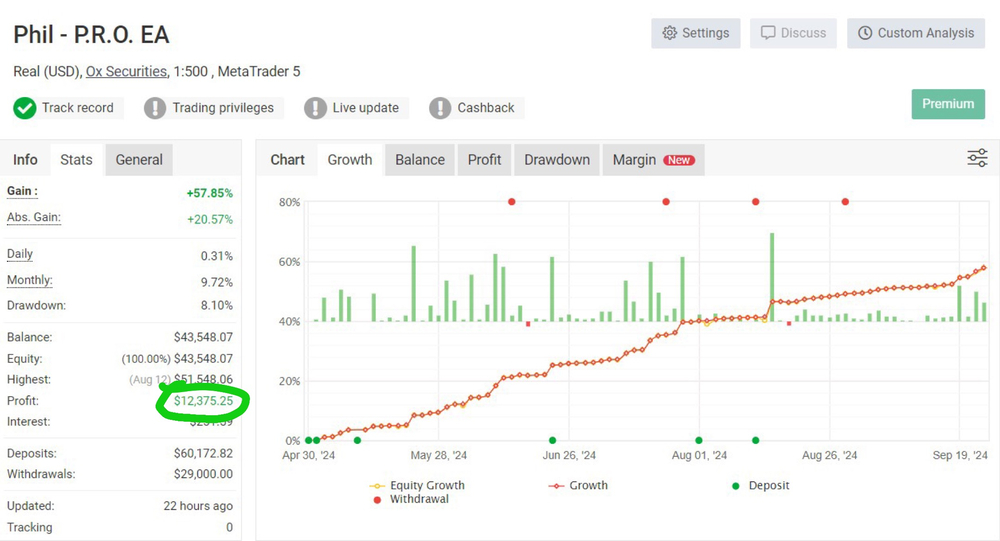Viewport: 1000px width, 541px height.
Task: Click the speech bubble icon in Discuss
Action: tap(768, 33)
